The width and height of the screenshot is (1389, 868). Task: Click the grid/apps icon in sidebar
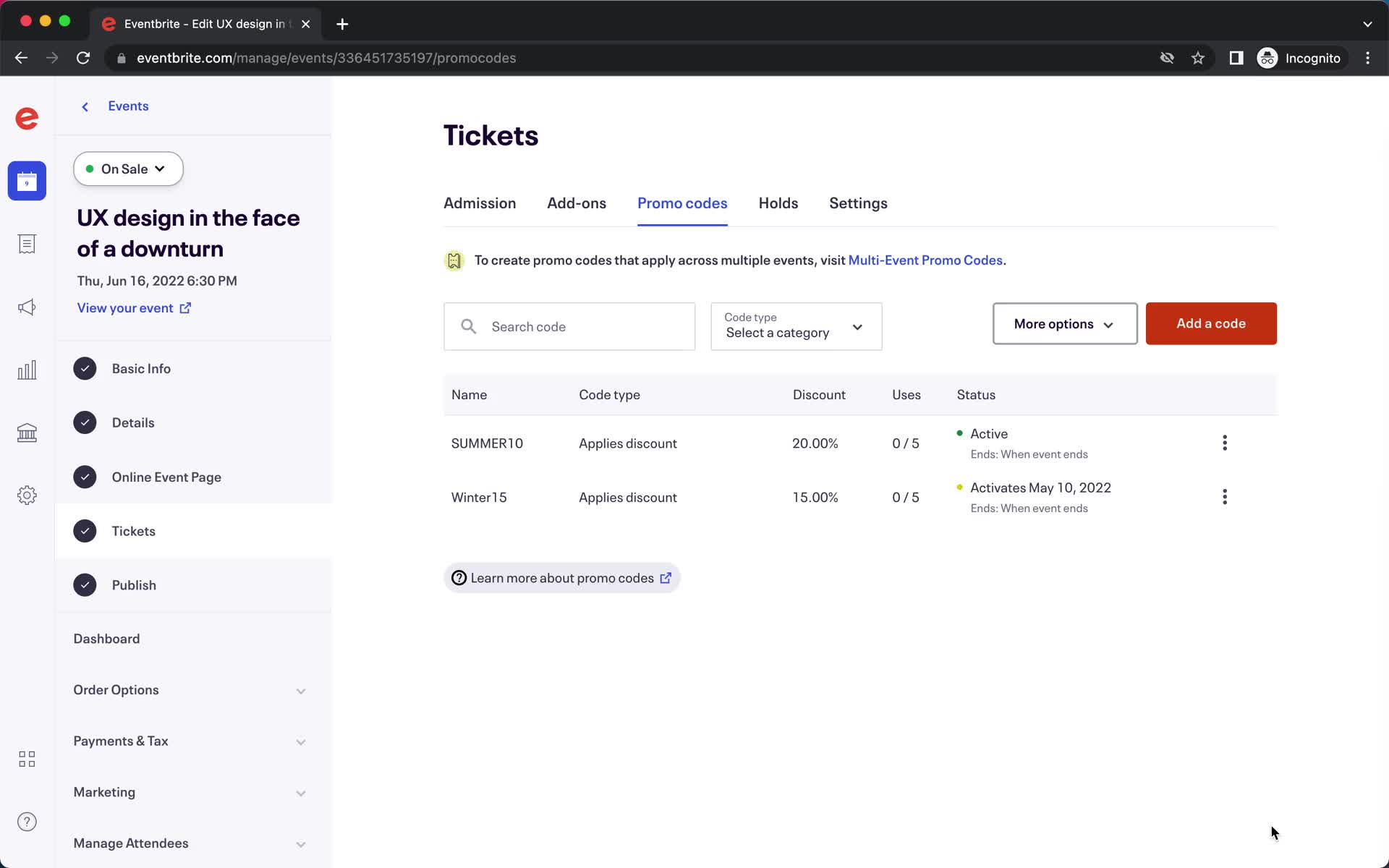click(x=27, y=759)
